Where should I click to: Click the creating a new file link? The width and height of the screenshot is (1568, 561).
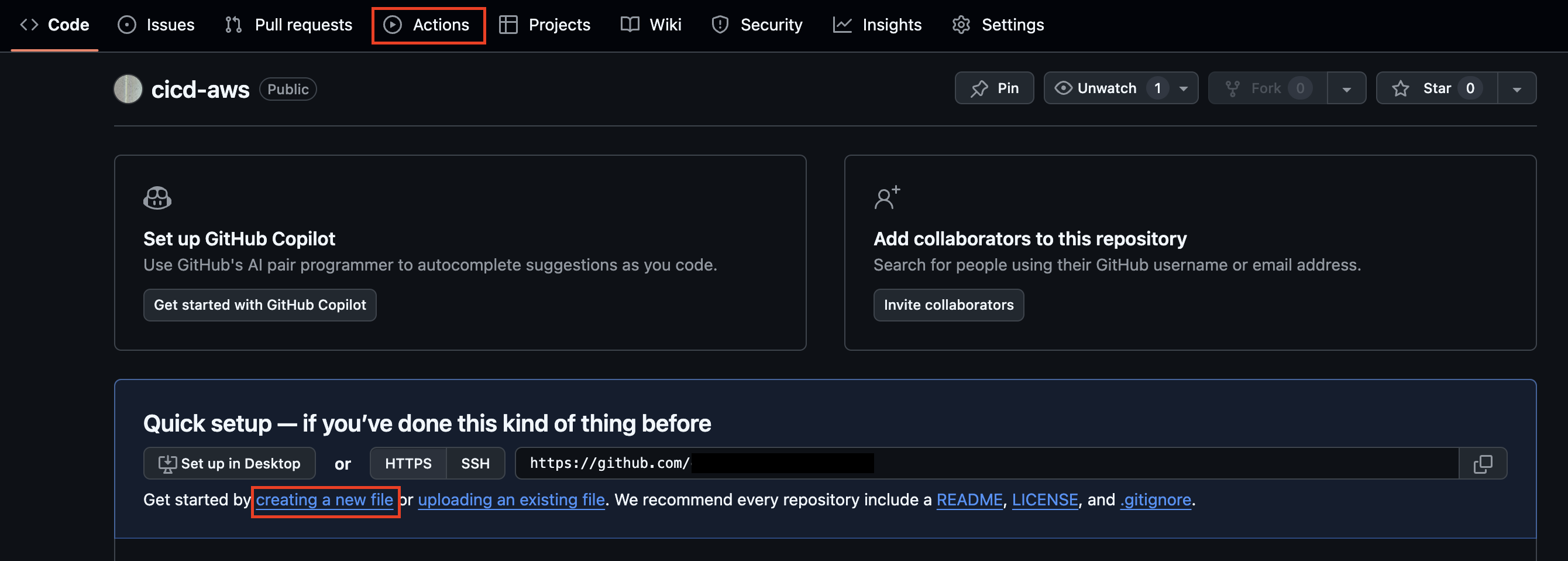pyautogui.click(x=325, y=500)
